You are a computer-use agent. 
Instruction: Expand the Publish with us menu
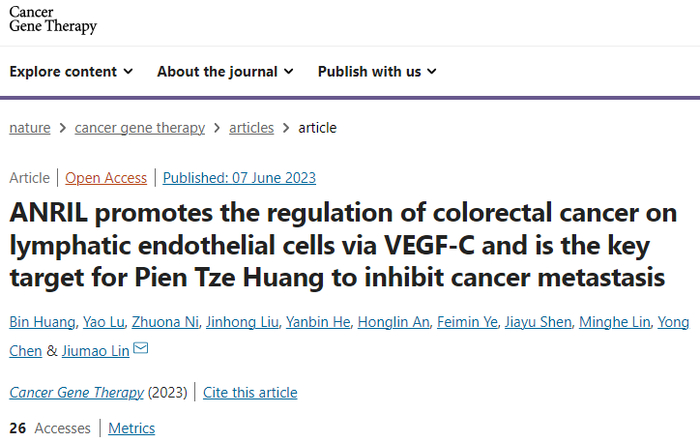[377, 71]
